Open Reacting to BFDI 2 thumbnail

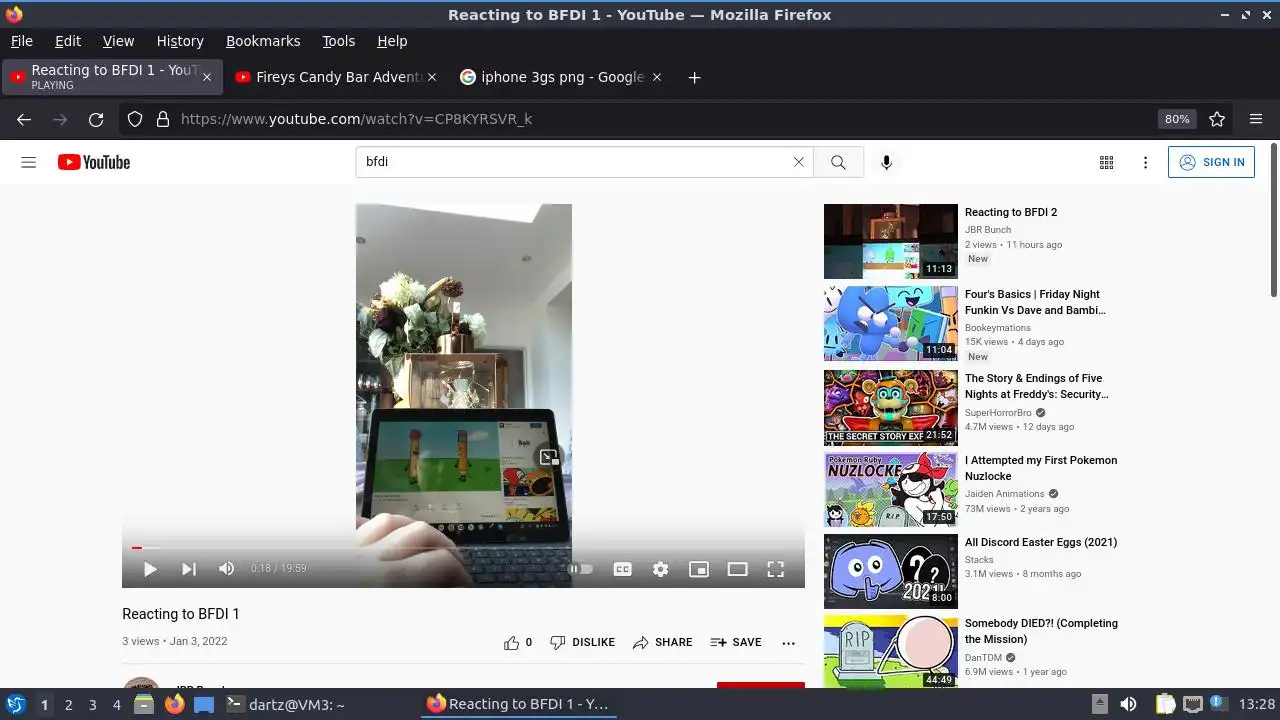coord(891,241)
